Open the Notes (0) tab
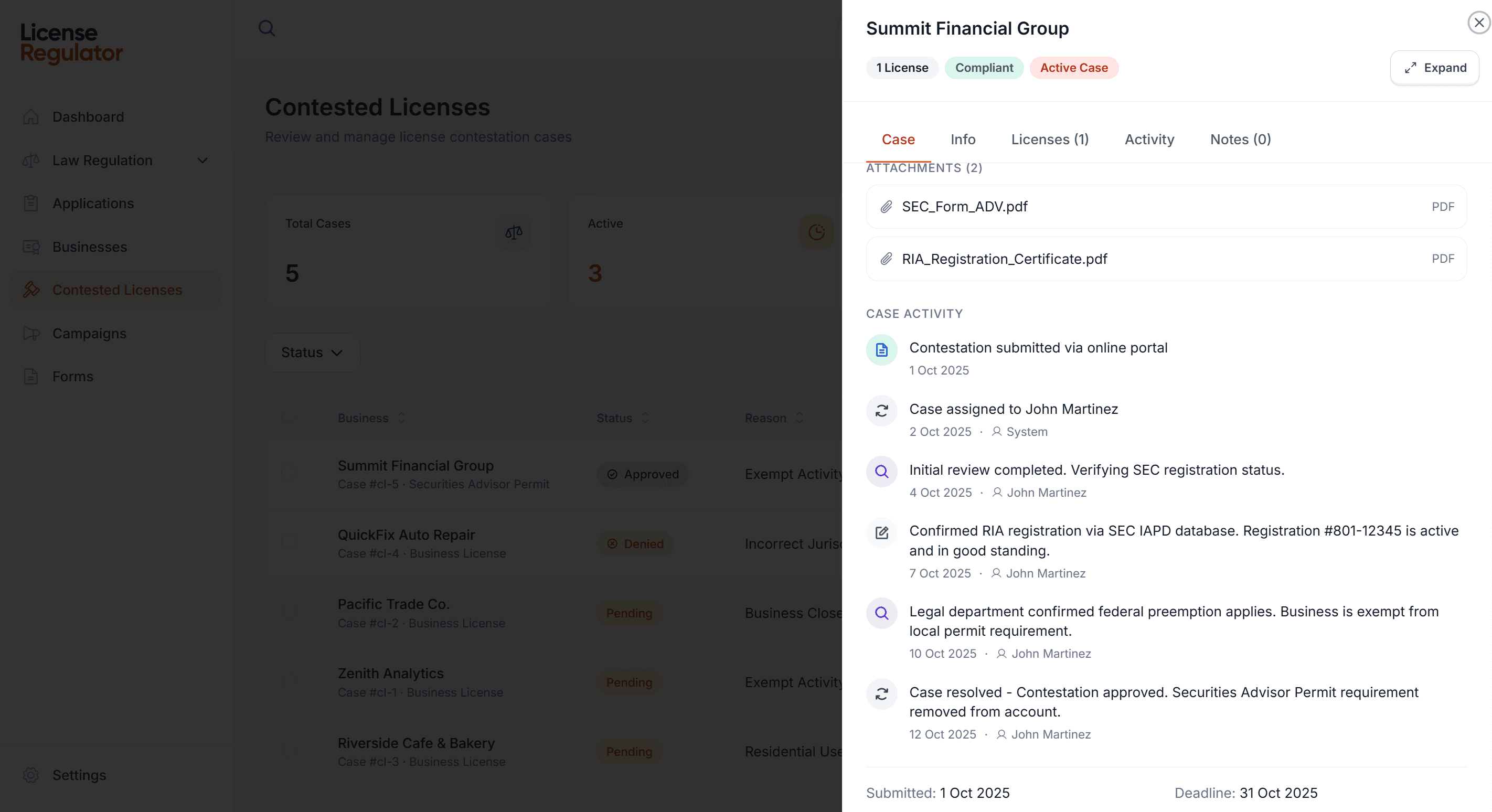The image size is (1492, 812). (1241, 140)
